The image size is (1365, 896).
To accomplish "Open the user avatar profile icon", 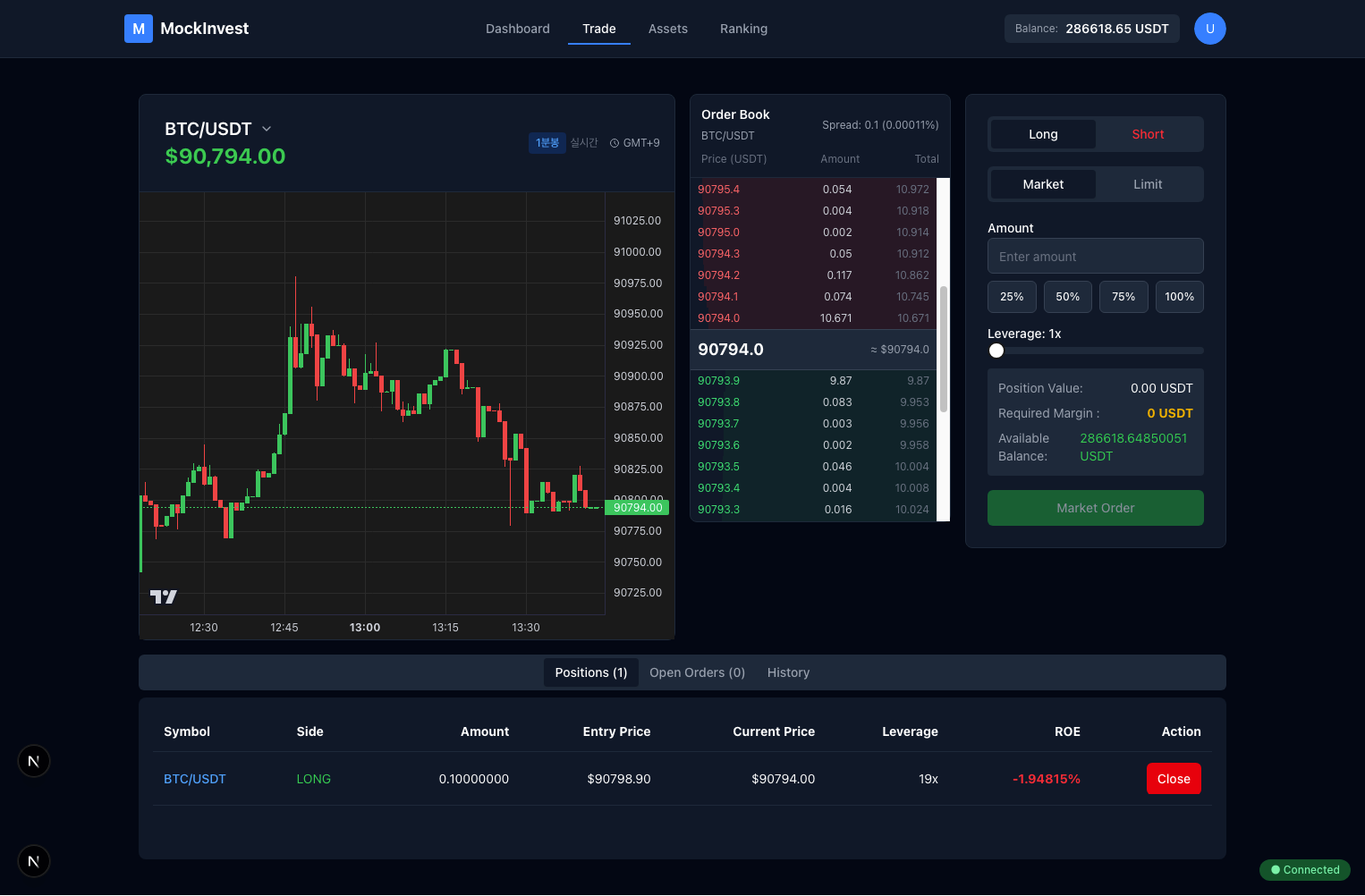I will [1209, 29].
